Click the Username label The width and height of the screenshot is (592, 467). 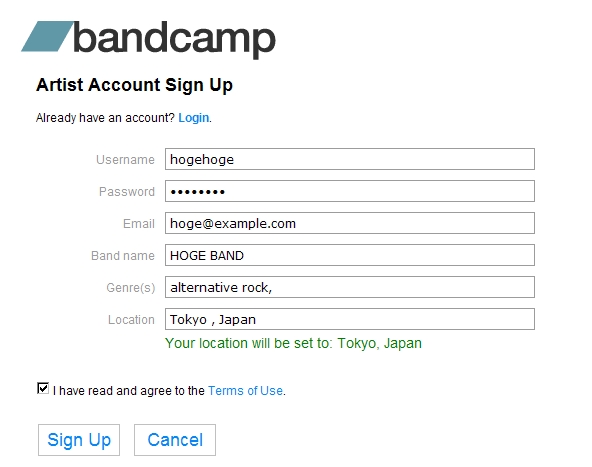[x=125, y=160]
